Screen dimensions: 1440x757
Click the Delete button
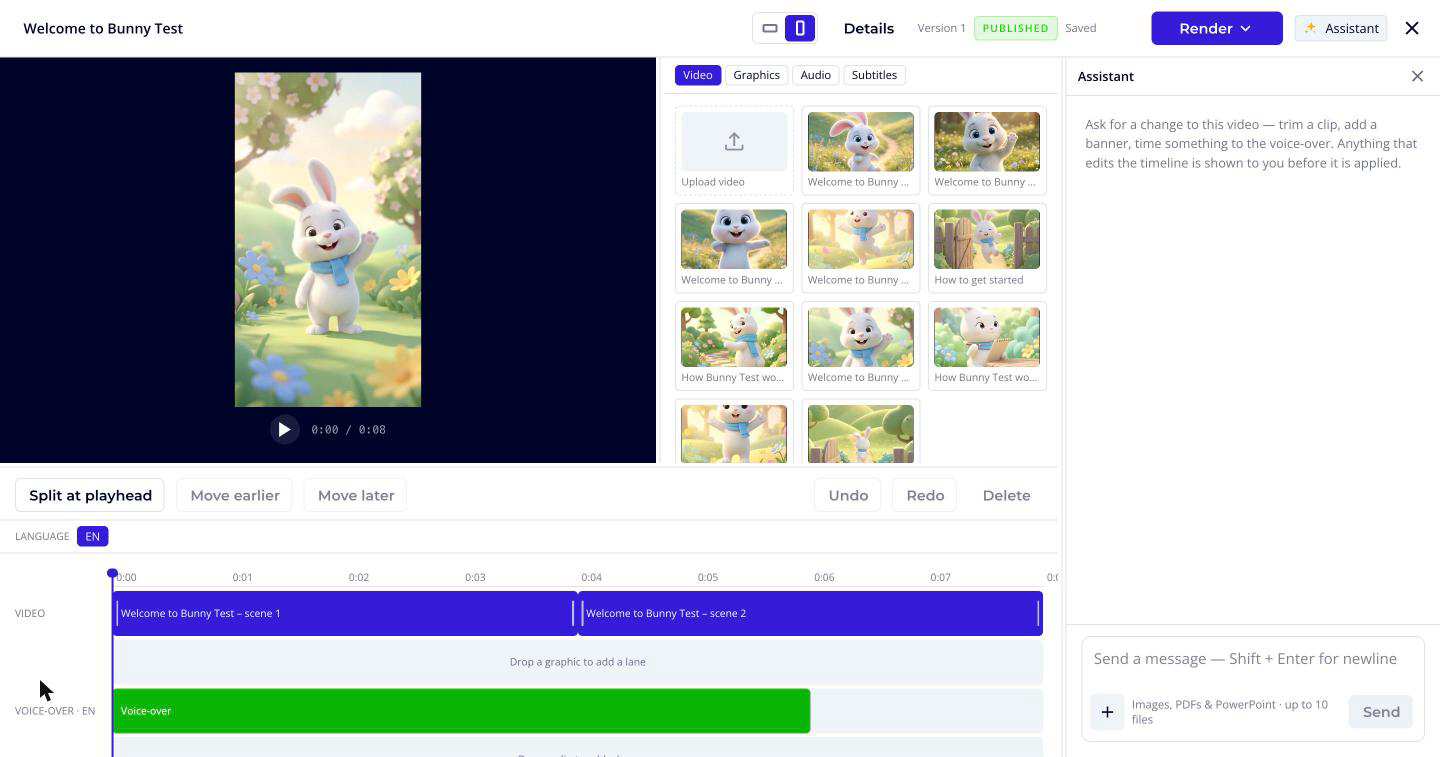1006,495
